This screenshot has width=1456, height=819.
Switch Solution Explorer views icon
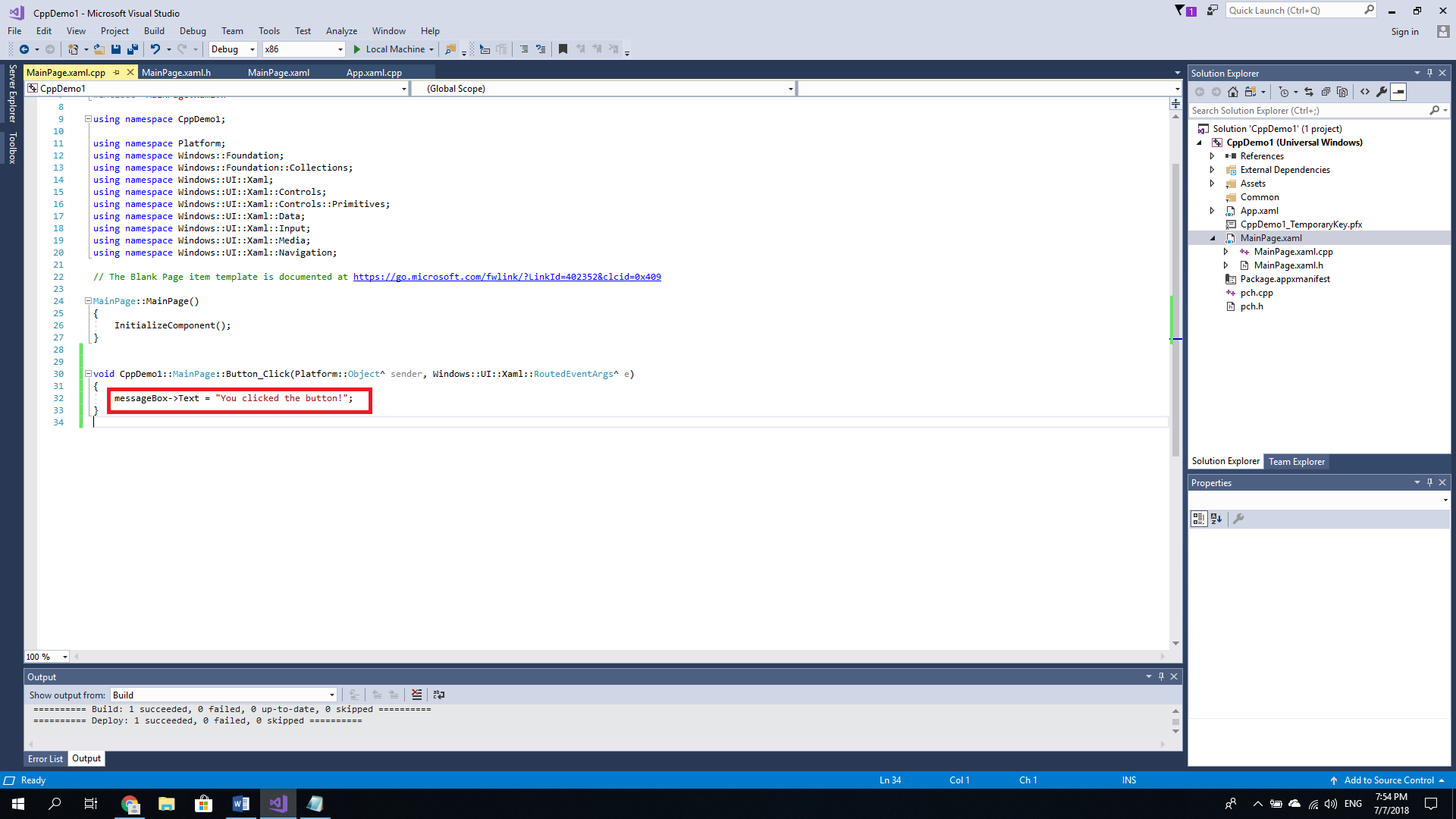point(1250,92)
